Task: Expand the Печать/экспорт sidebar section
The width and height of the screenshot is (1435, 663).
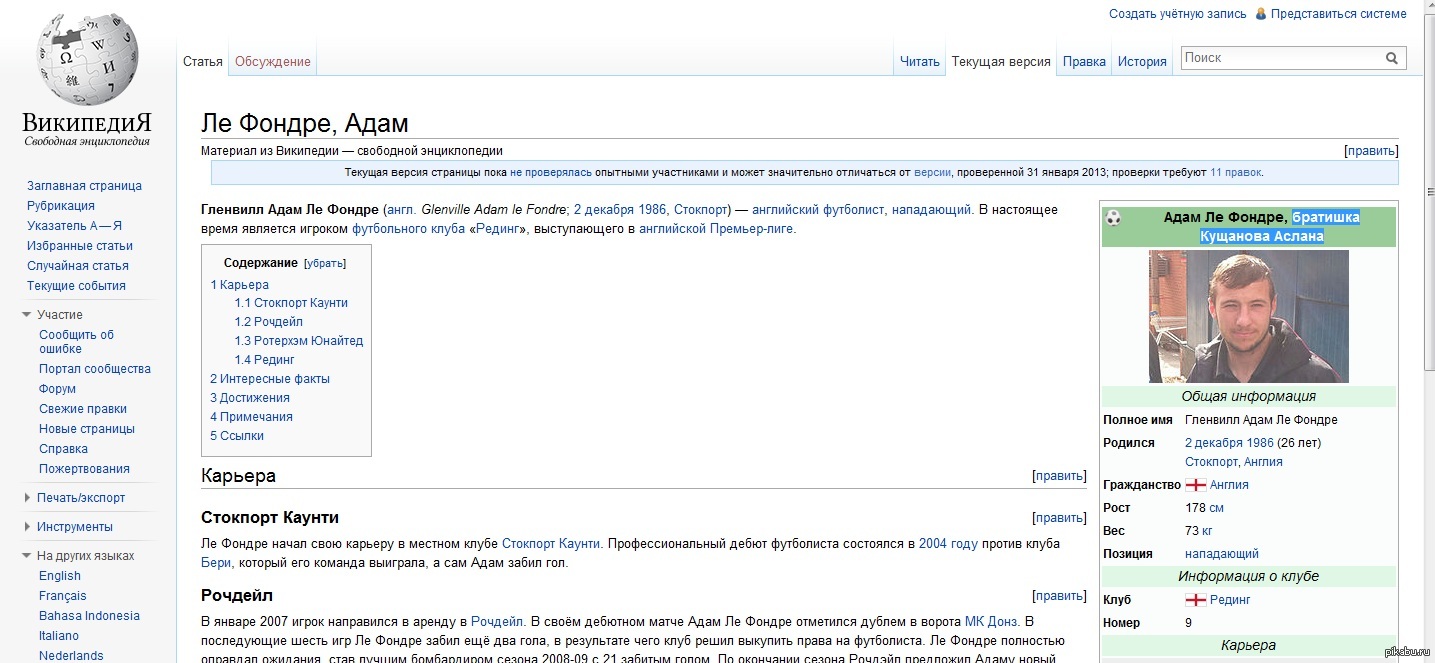Action: [27, 498]
